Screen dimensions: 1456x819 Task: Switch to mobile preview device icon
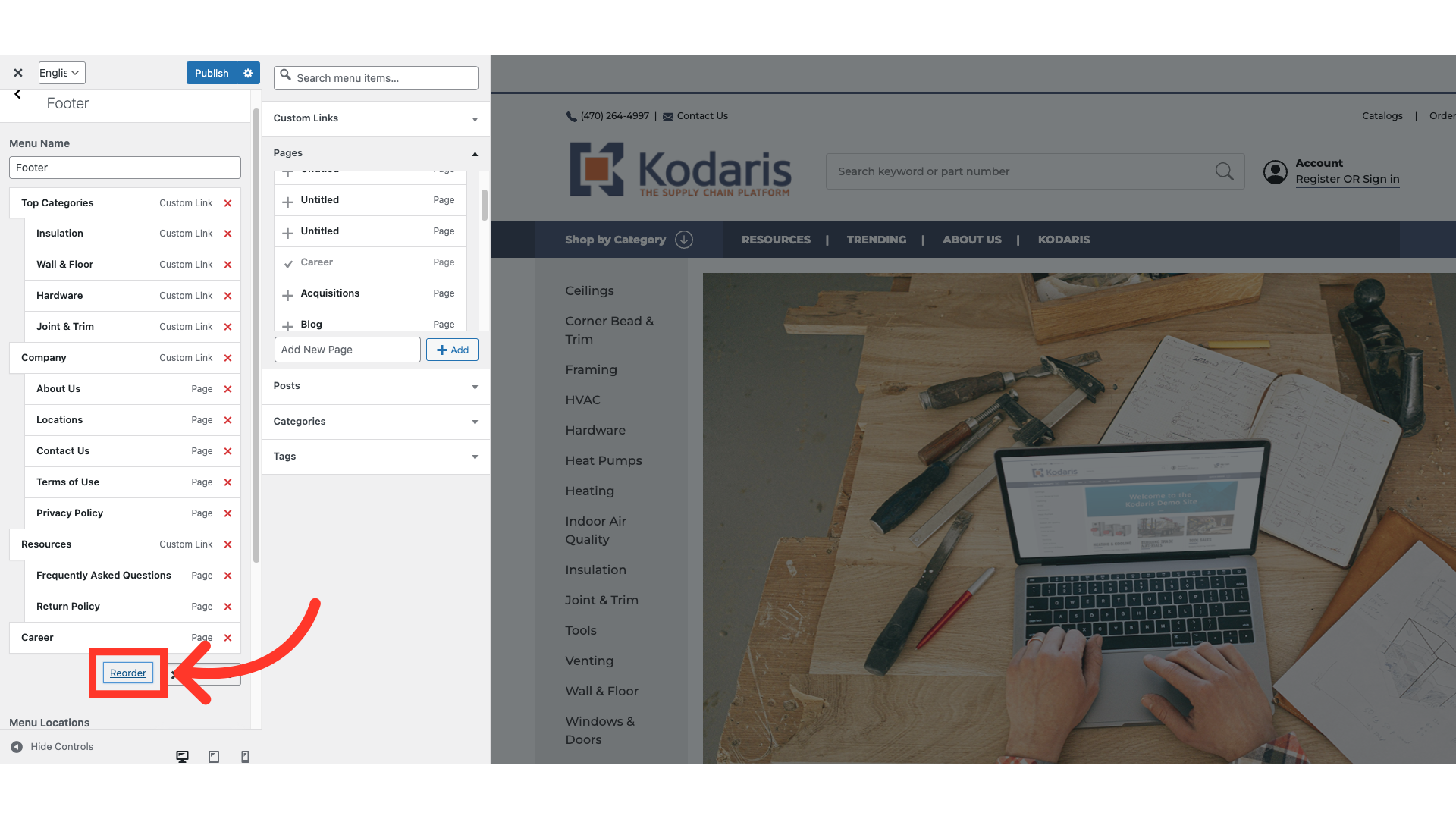pyautogui.click(x=245, y=756)
